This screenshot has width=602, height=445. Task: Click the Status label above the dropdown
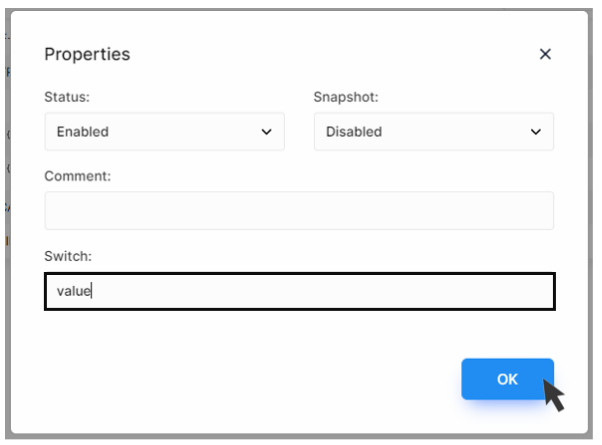(x=67, y=97)
